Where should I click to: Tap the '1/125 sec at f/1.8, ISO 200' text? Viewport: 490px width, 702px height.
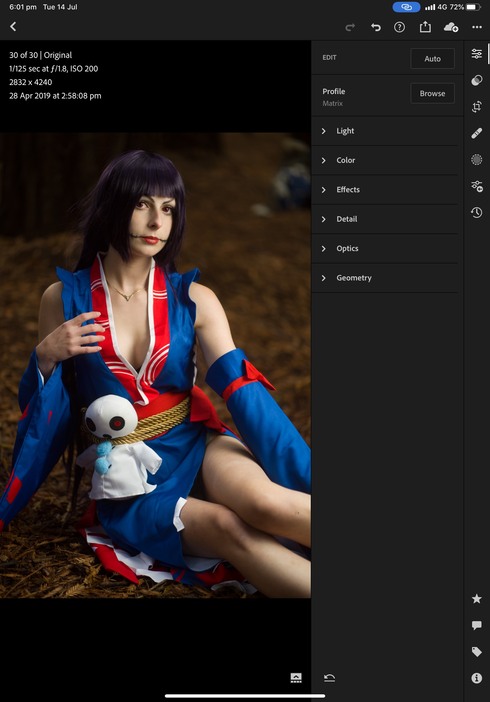[53, 68]
